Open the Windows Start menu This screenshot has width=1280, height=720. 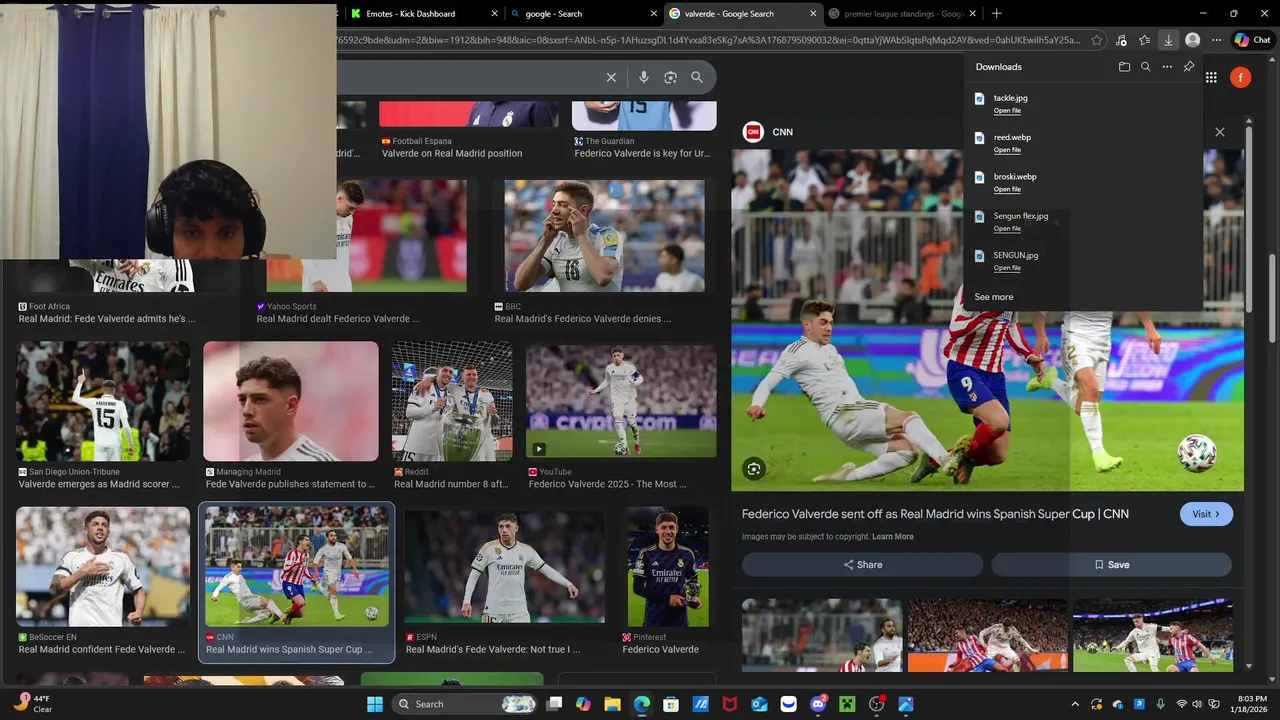click(375, 704)
